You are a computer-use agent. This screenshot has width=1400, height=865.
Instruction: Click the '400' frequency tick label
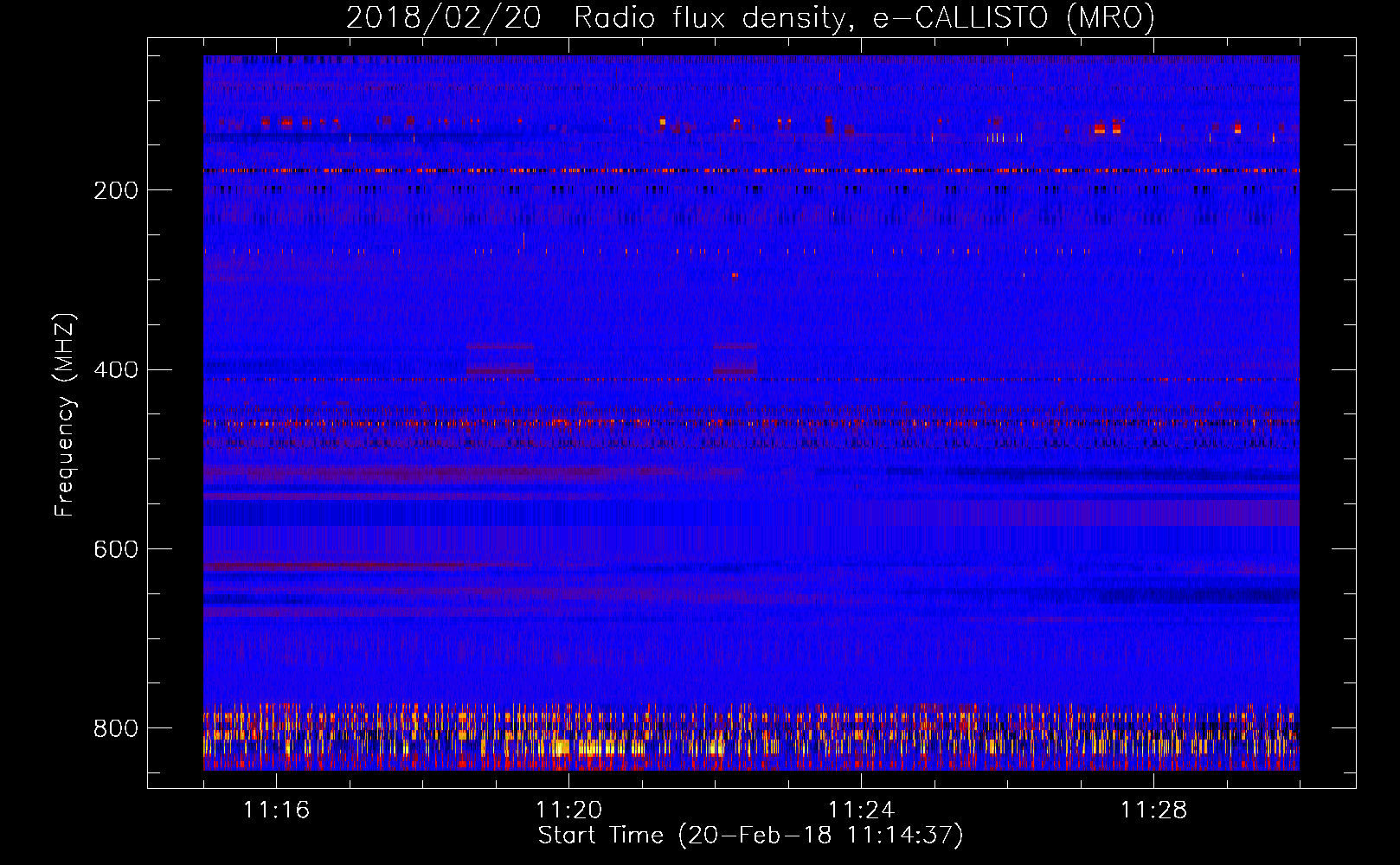(116, 370)
